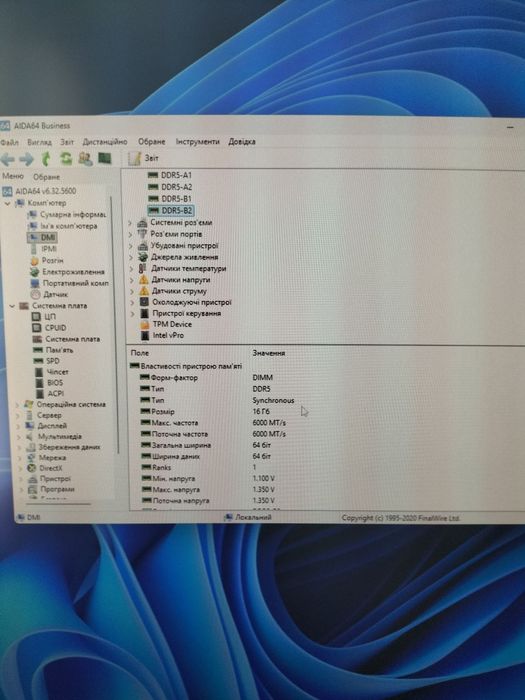Click the green board toolbar icon
Screen dimensions: 525x700
(x=104, y=158)
